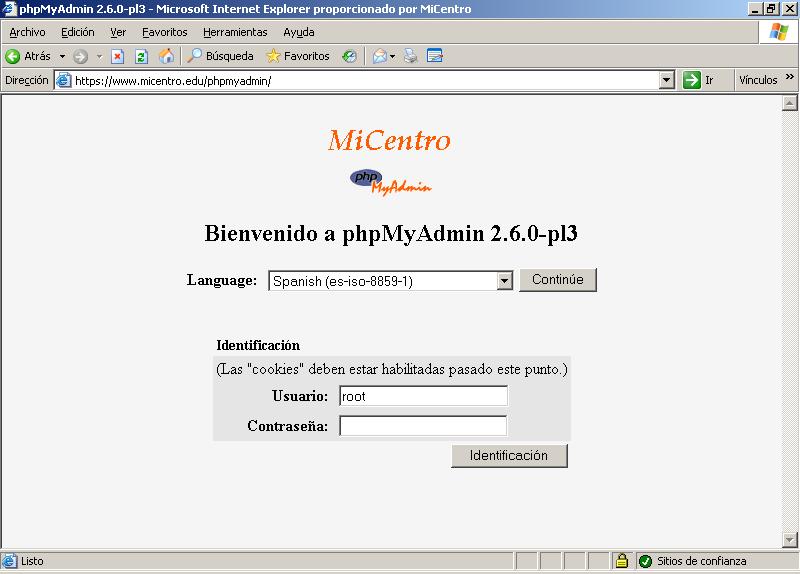Open the Favoritos star toolbar button

298,56
